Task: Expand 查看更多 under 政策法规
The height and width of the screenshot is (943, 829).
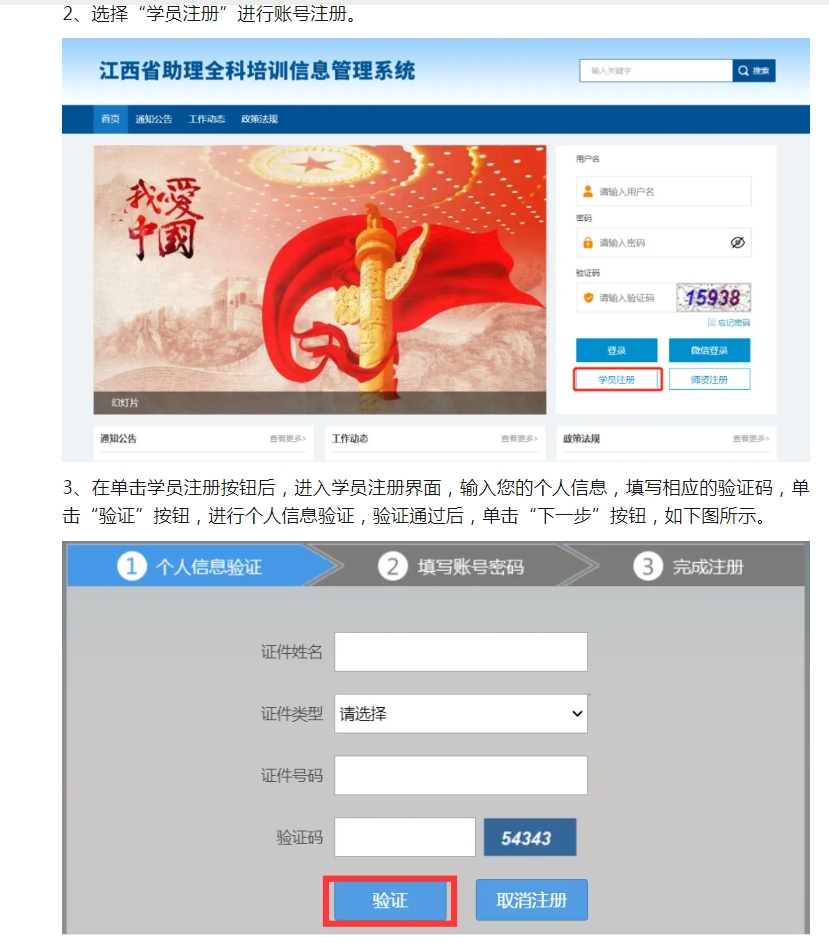Action: [x=751, y=438]
